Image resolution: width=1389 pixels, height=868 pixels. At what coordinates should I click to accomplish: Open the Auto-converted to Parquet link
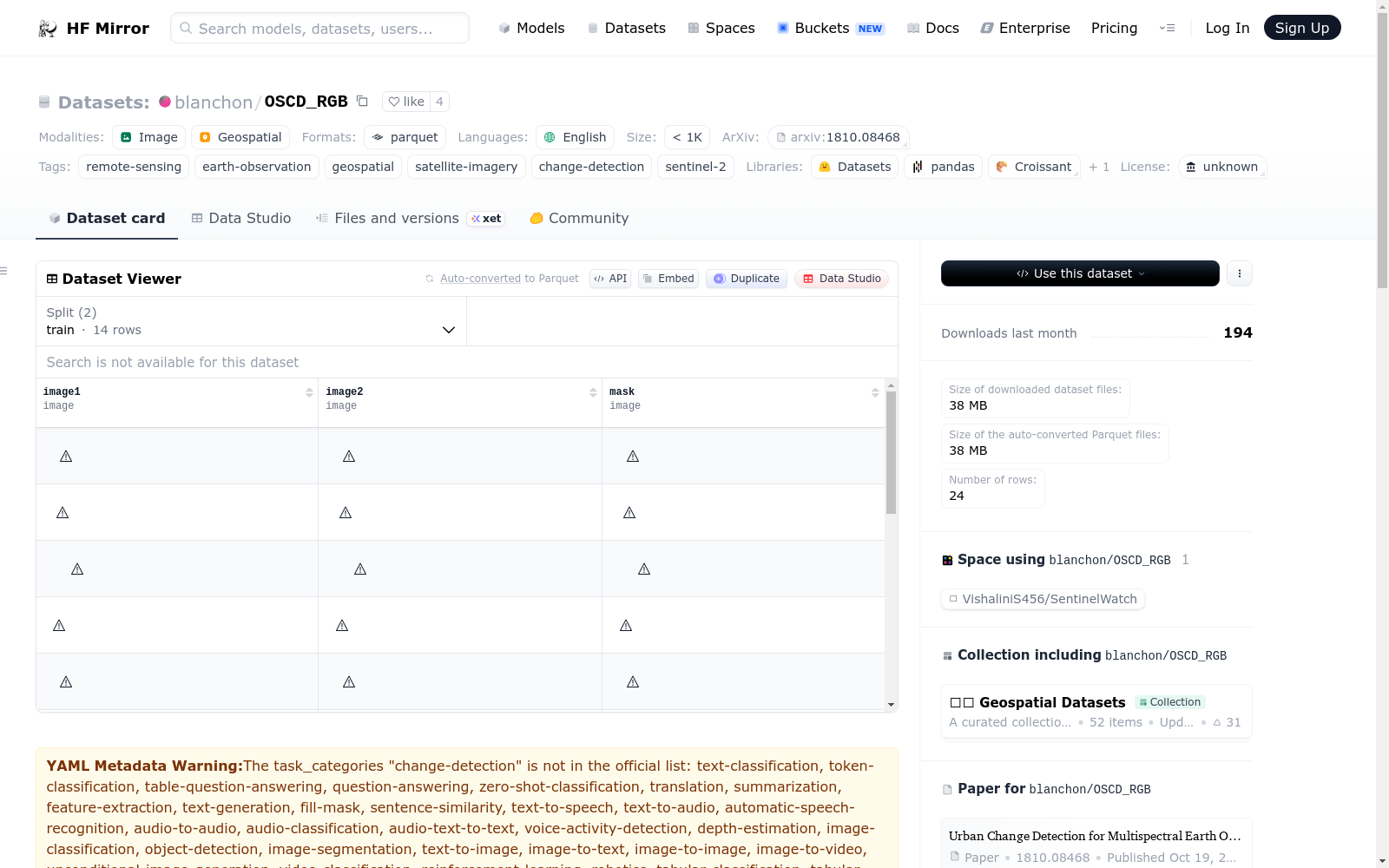point(509,279)
